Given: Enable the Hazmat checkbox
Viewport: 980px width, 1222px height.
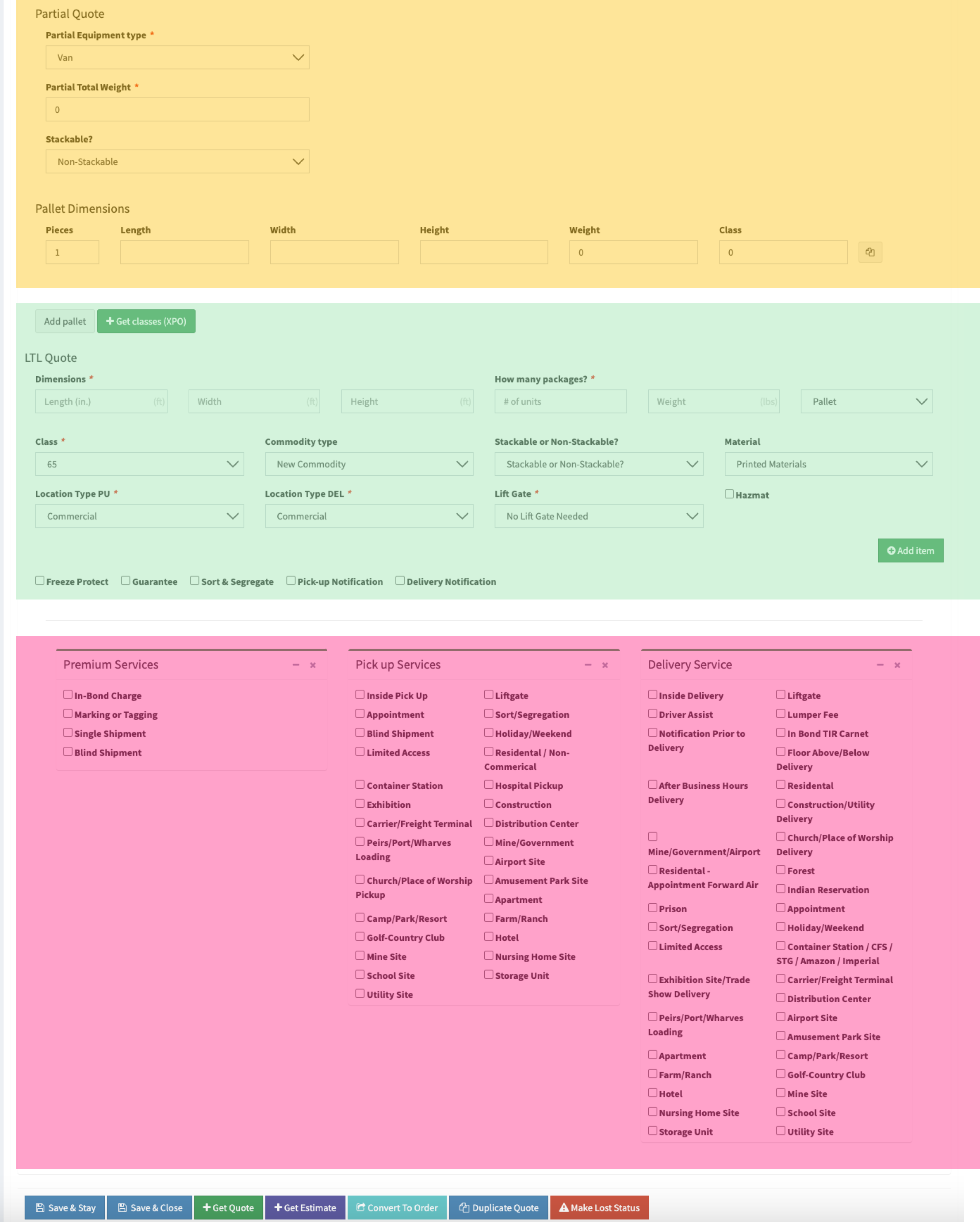Looking at the screenshot, I should pos(729,494).
